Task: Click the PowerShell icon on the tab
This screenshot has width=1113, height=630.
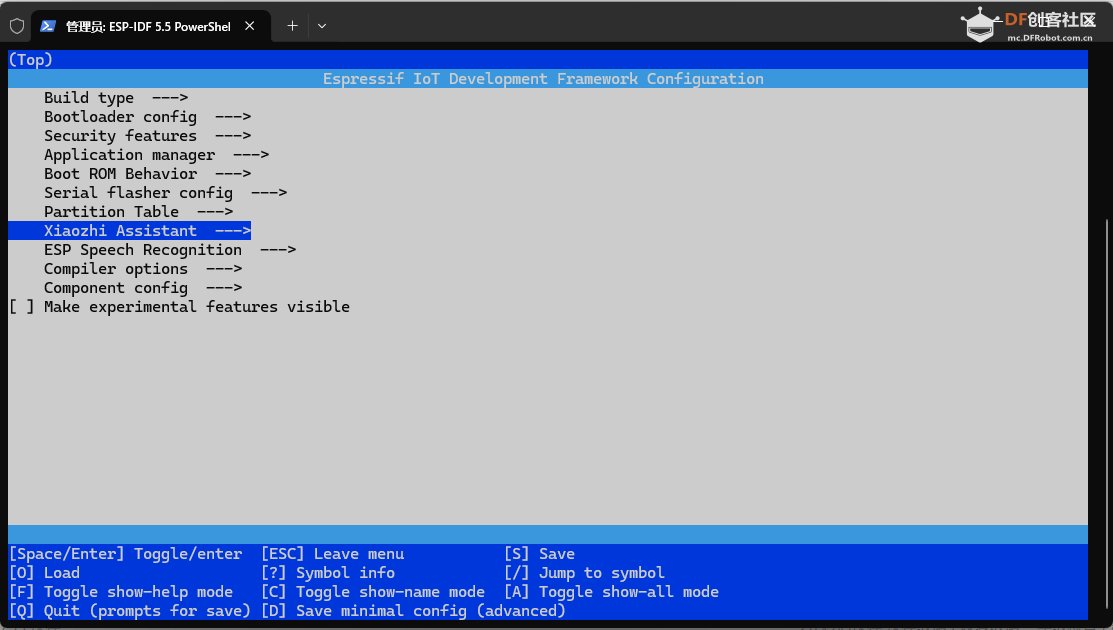Action: (48, 26)
